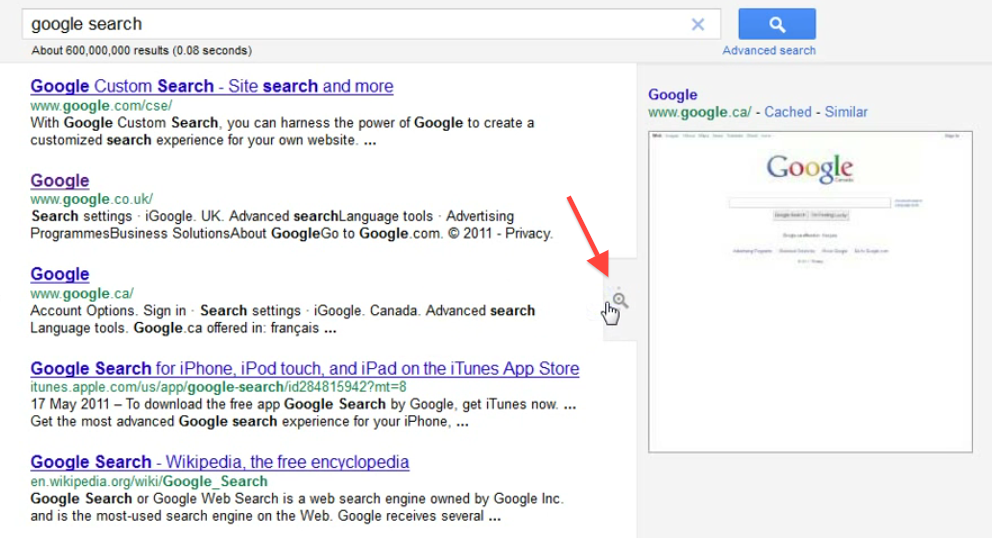This screenshot has height=538, width=992.
Task: Click the instant preview magnifier icon
Action: pos(620,299)
